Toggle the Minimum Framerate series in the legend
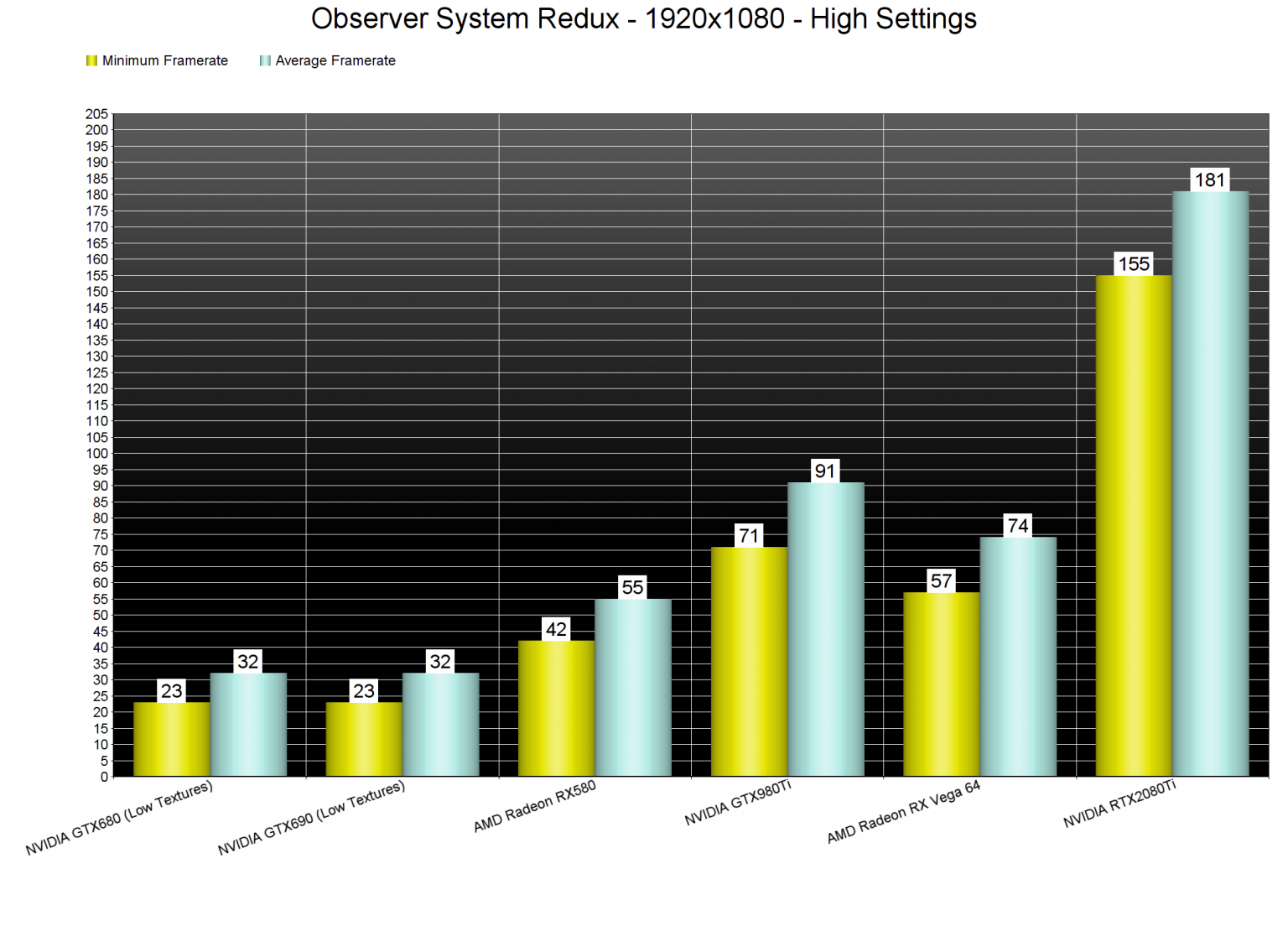The height and width of the screenshot is (947, 1288). [159, 60]
